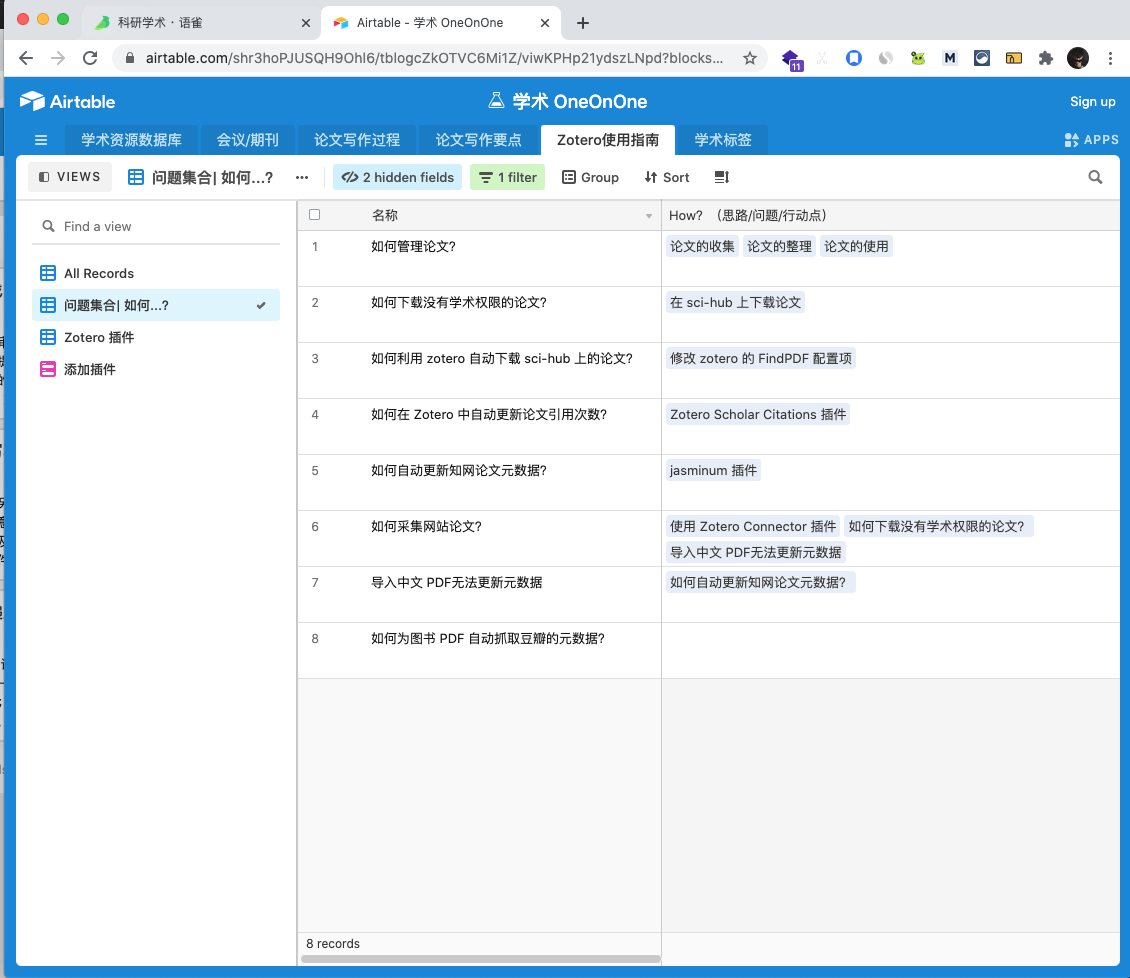Switch to 论文写作要点 table tab
Image resolution: width=1130 pixels, height=978 pixels.
(479, 140)
